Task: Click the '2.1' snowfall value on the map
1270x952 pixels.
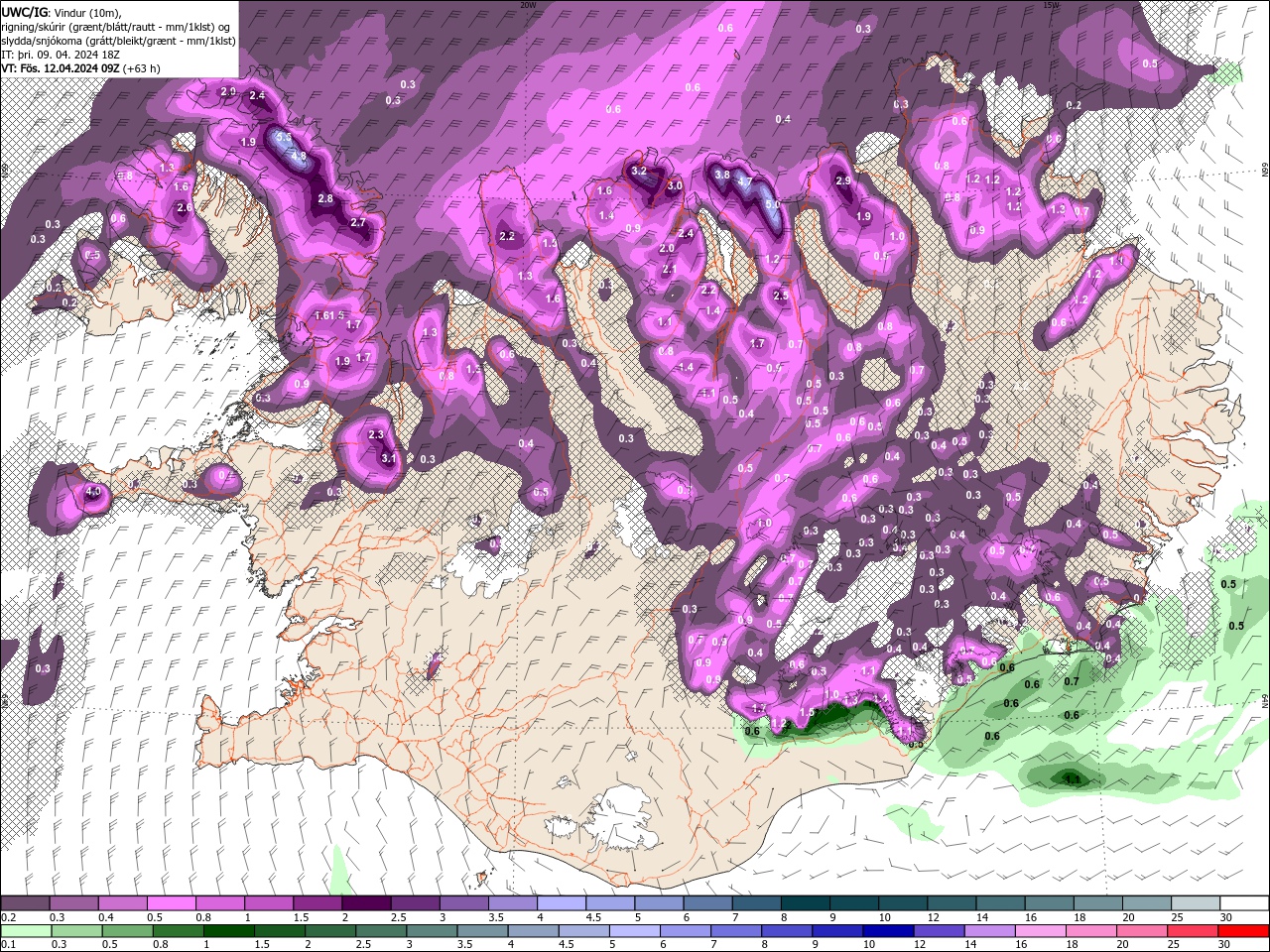Action: [669, 270]
